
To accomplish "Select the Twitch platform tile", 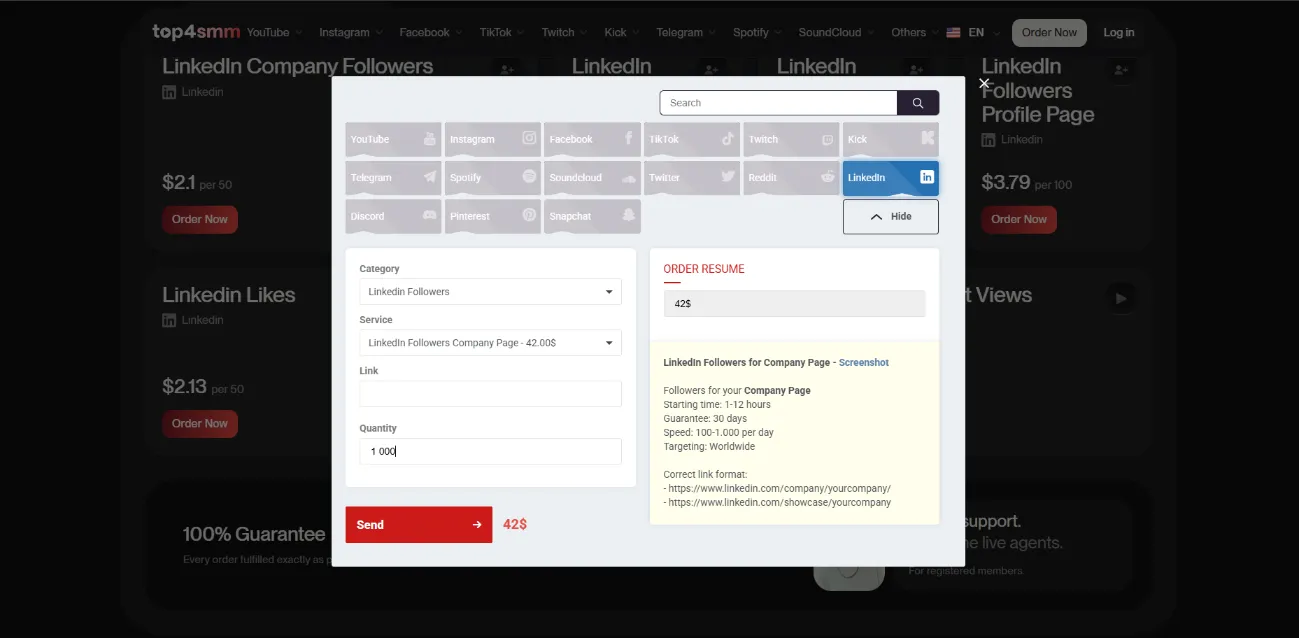I will point(791,139).
